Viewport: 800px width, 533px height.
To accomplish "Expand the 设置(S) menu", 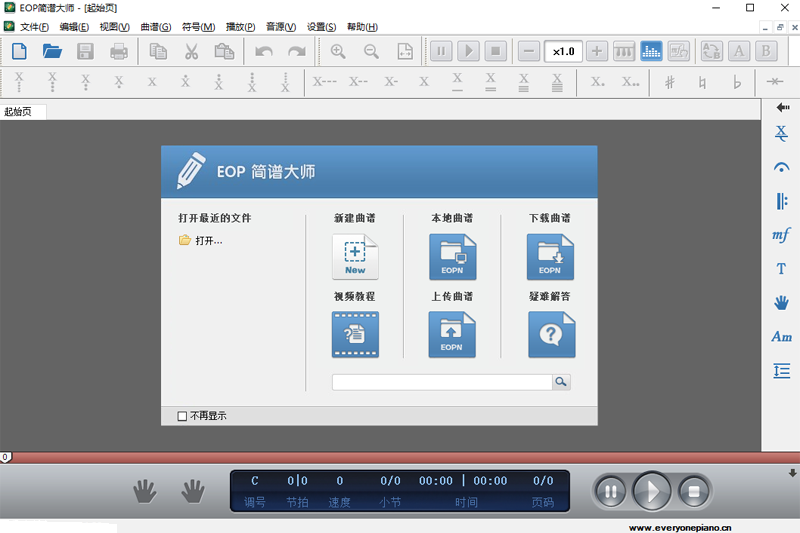I will tap(321, 27).
